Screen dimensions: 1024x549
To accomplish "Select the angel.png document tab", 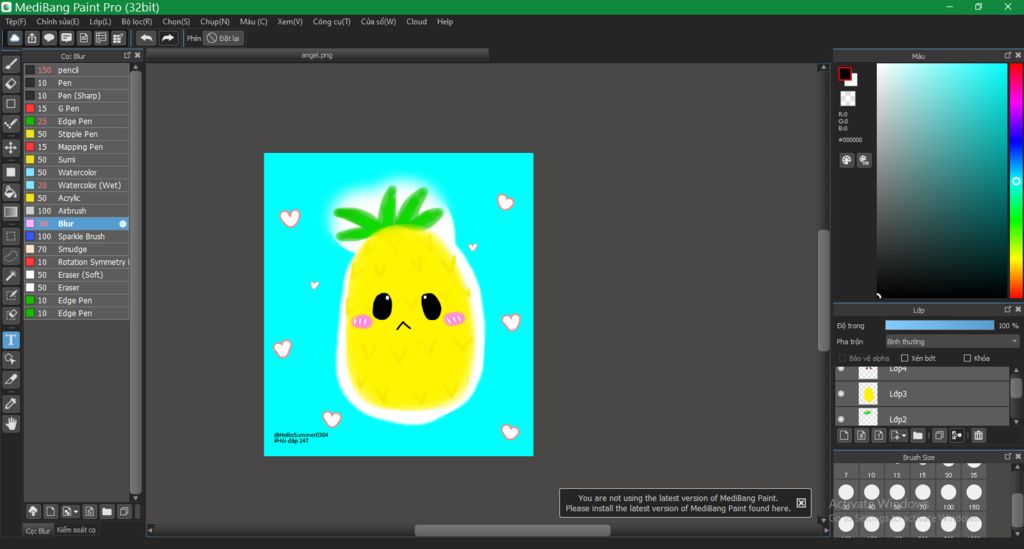I will 317,55.
